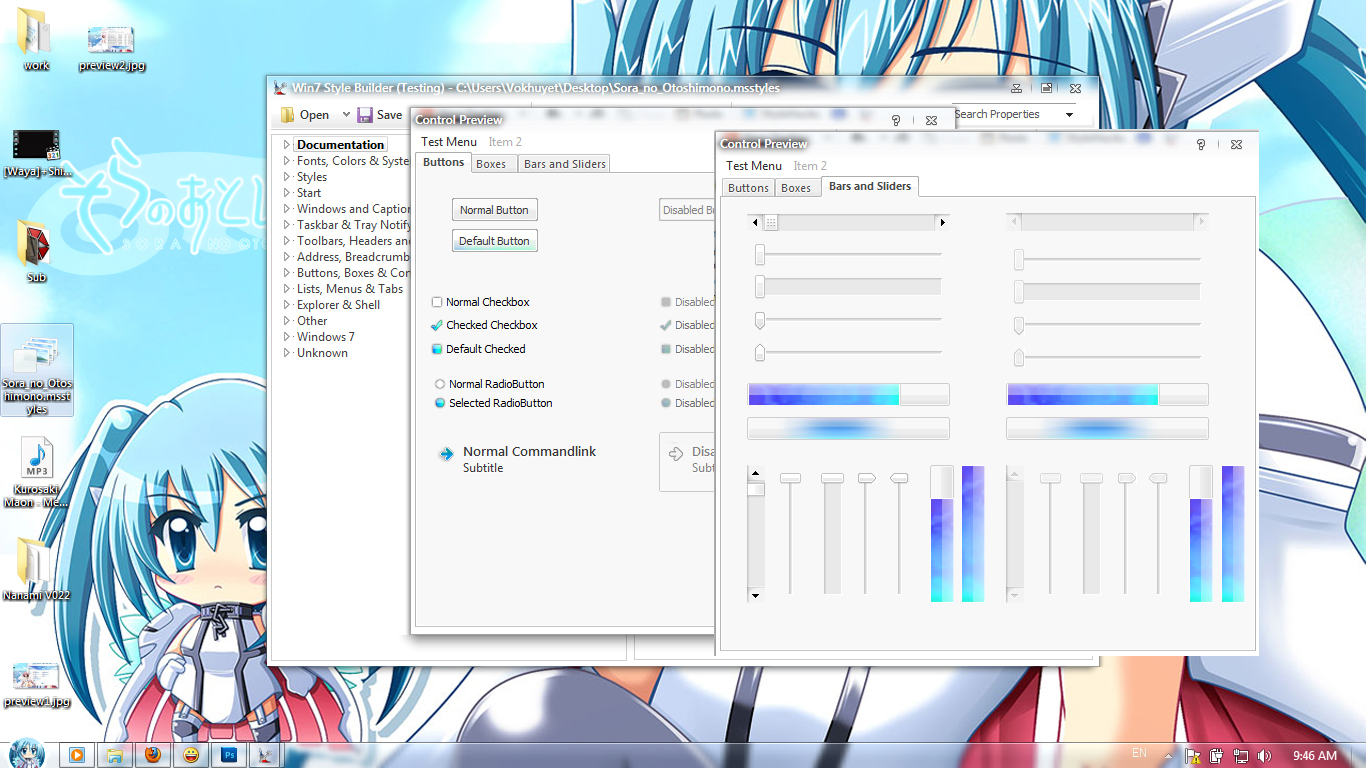Click the enabled marquee progress bar with blue glow
Screen dimensions: 1366x768
tap(848, 428)
